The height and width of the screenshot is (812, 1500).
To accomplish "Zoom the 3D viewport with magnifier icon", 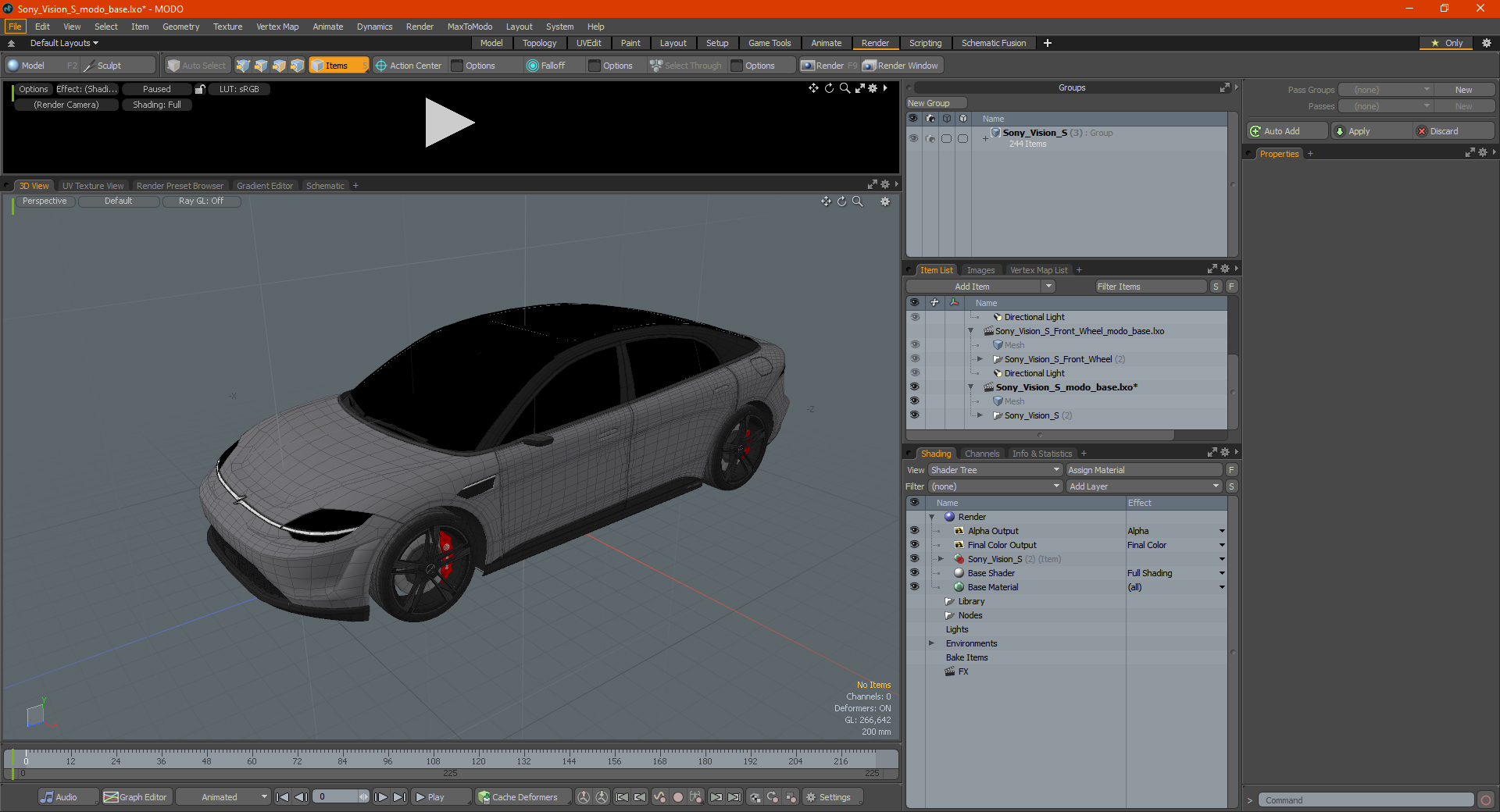I will 857,201.
